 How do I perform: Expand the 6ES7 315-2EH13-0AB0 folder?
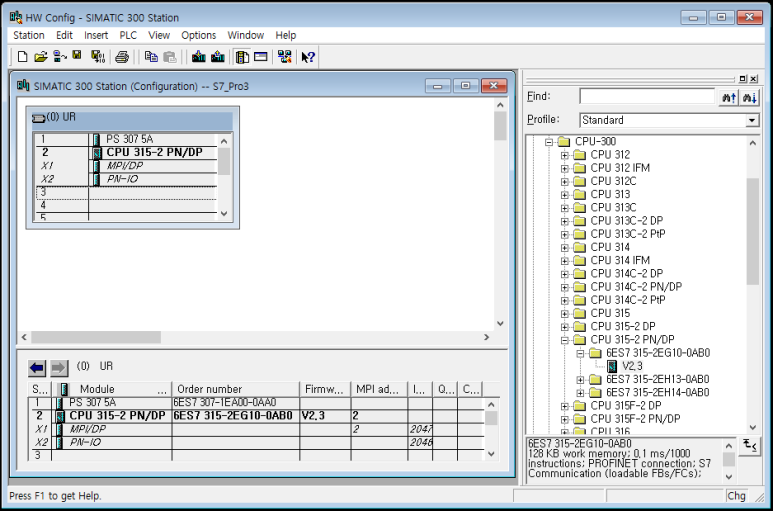[x=580, y=380]
